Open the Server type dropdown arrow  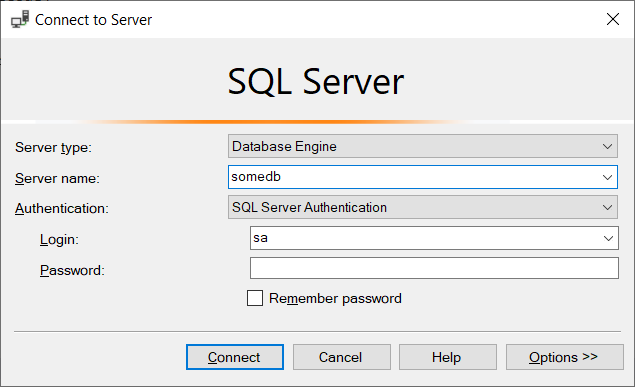tap(607, 147)
